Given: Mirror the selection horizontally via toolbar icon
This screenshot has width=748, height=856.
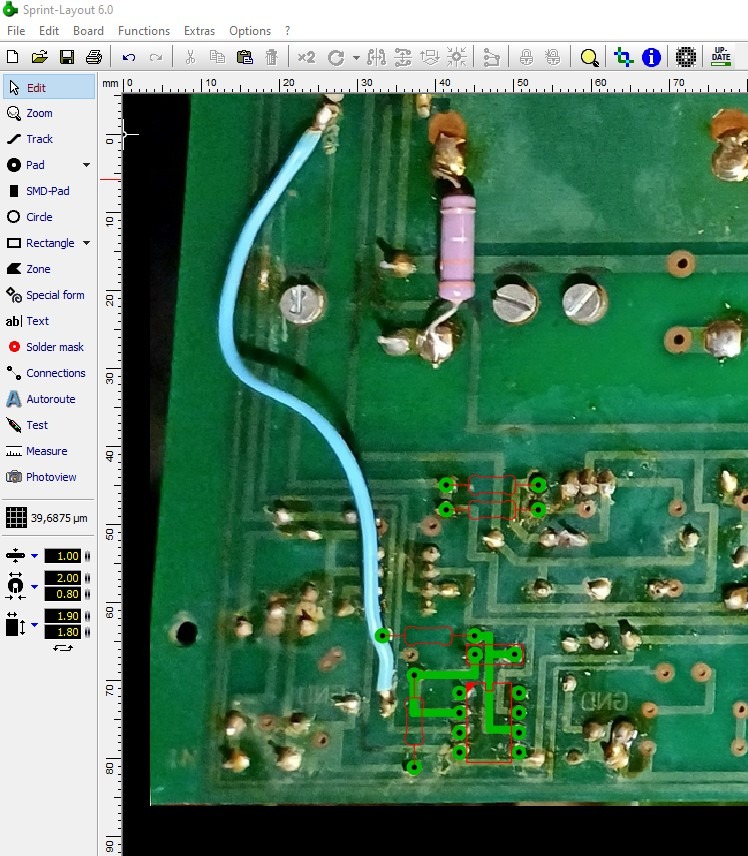Looking at the screenshot, I should click(x=376, y=57).
